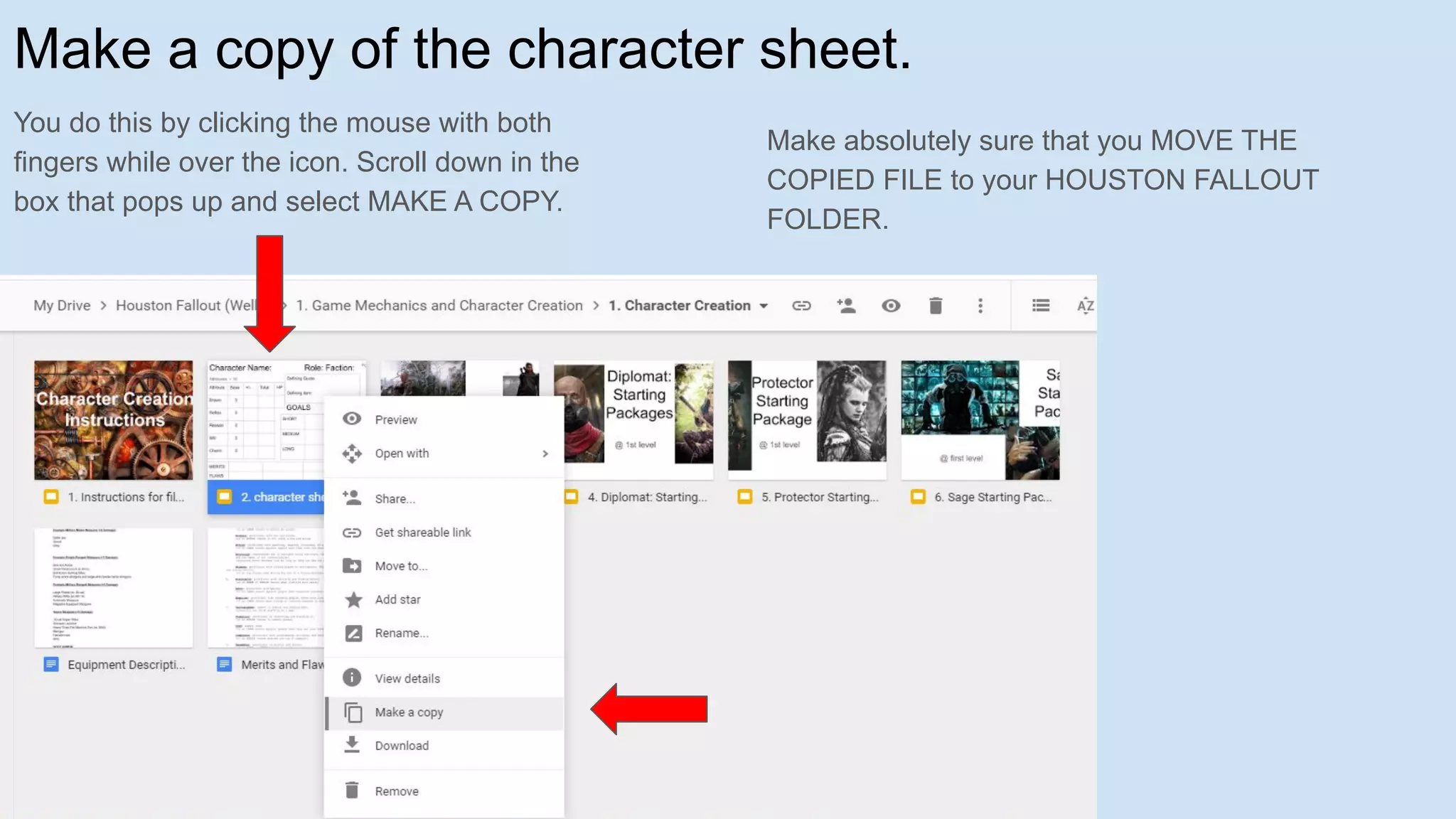The image size is (1456, 819).
Task: Open Houston Fallout breadcrumb folder
Action: [x=186, y=306]
